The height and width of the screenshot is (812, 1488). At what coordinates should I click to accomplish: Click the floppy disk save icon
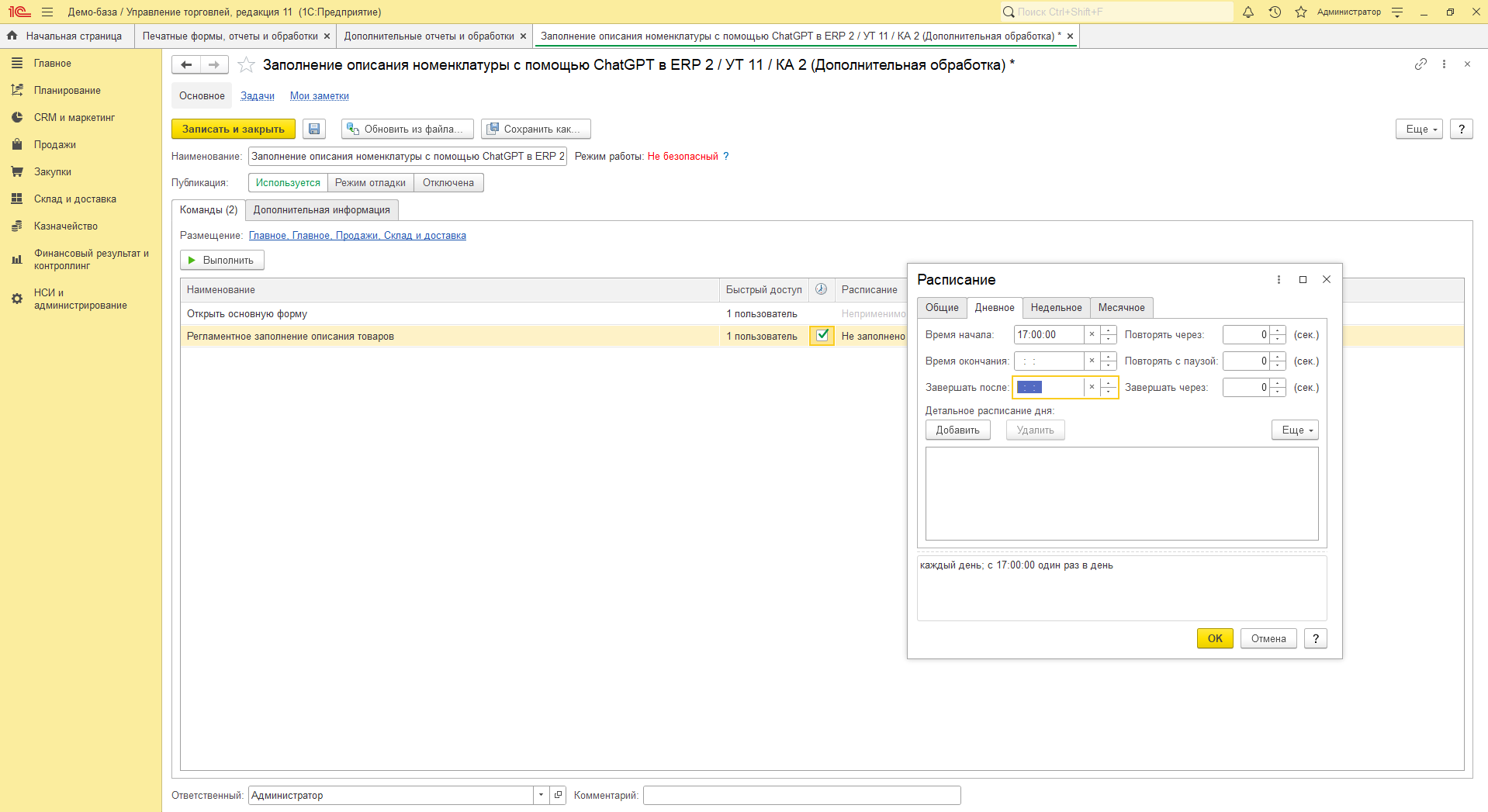314,129
